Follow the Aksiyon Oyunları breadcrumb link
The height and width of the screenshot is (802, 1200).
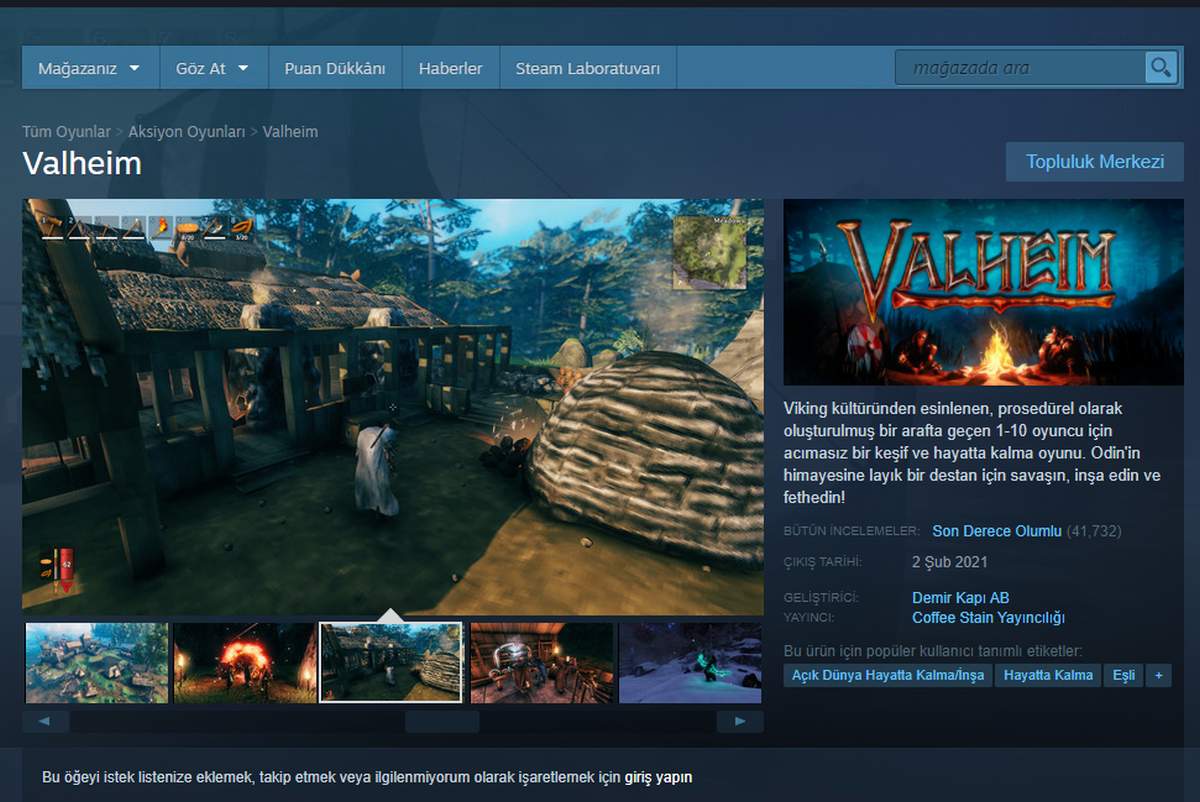tap(186, 131)
